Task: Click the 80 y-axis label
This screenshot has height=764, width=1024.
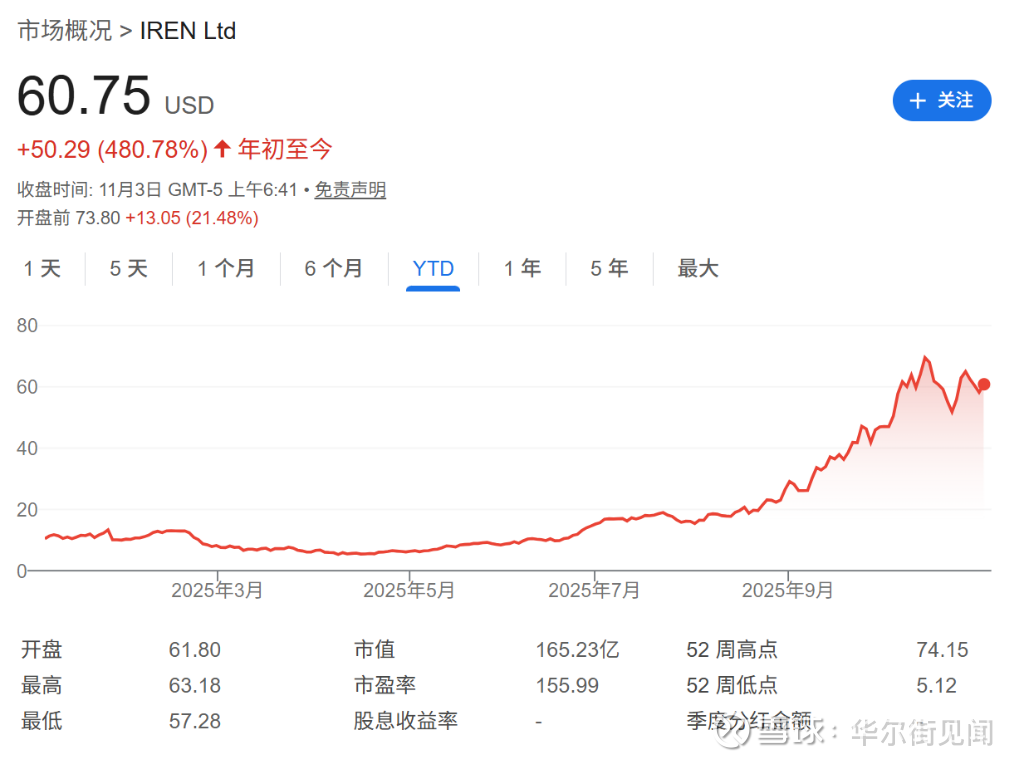Action: pos(27,325)
